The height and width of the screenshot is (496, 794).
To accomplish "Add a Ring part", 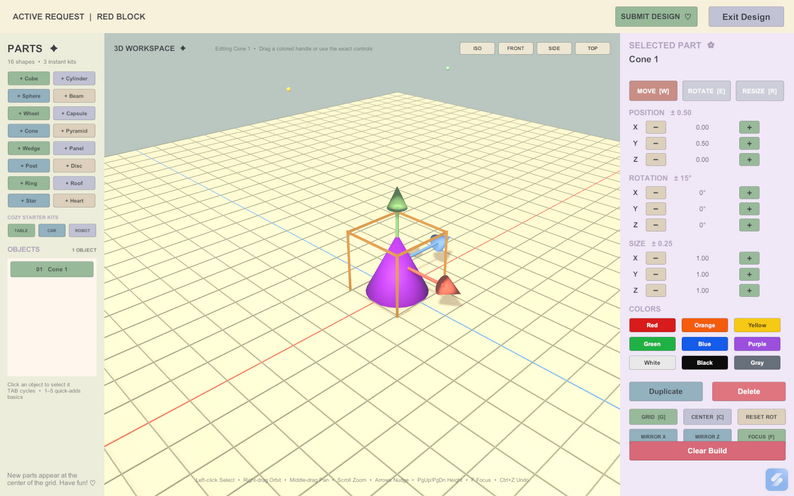I will tap(29, 183).
